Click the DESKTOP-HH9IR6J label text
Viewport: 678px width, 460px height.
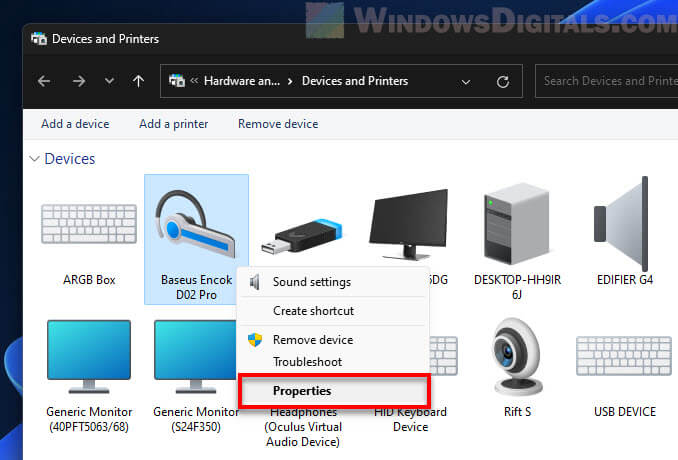coord(517,287)
